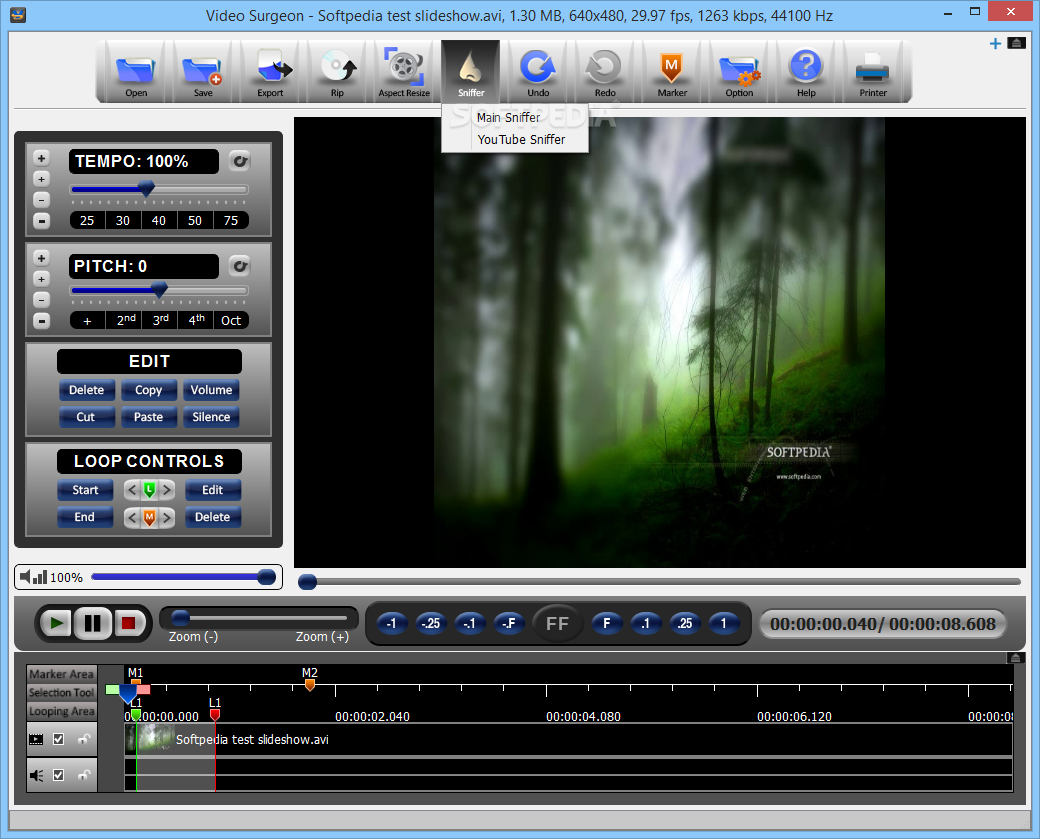
Task: Set tempo preset to 50
Action: (194, 220)
